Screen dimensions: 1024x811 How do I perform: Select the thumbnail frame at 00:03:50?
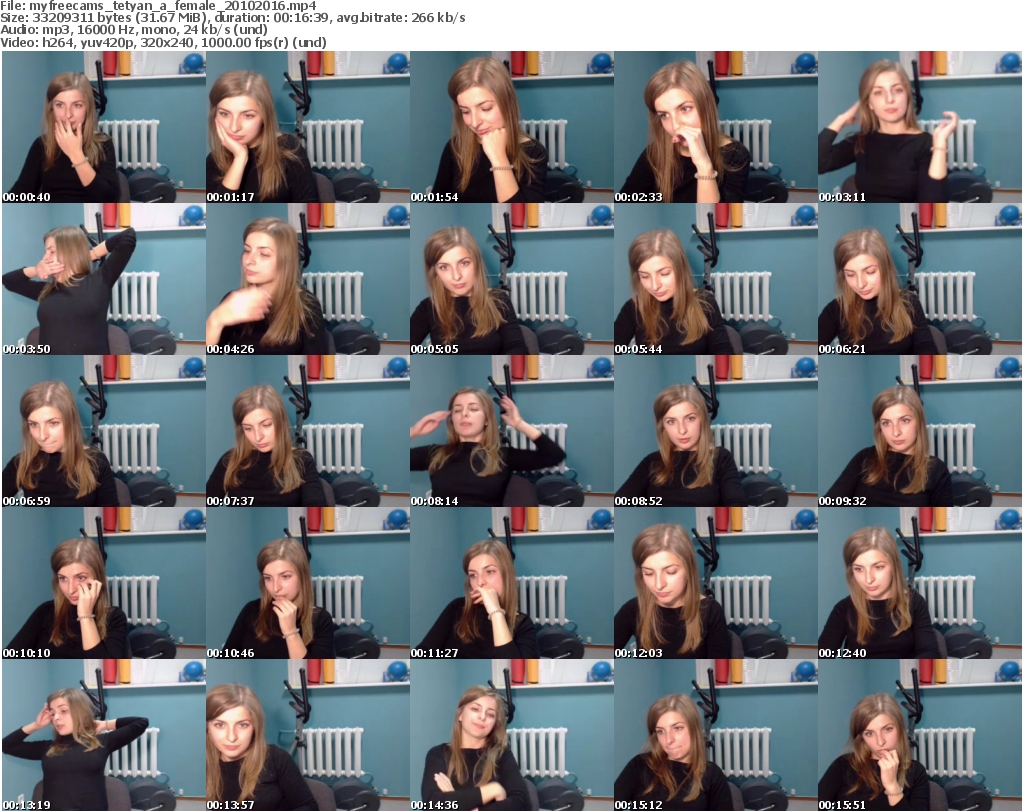[104, 279]
